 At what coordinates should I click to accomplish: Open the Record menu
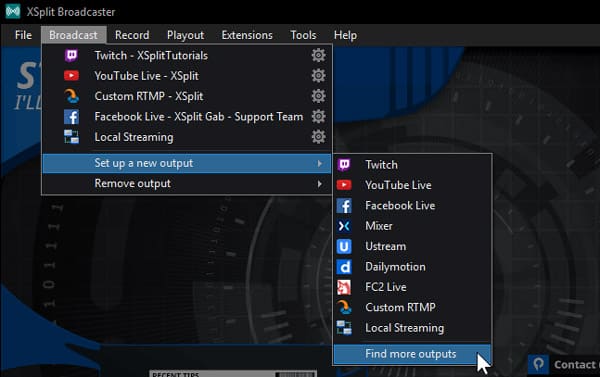pos(132,35)
